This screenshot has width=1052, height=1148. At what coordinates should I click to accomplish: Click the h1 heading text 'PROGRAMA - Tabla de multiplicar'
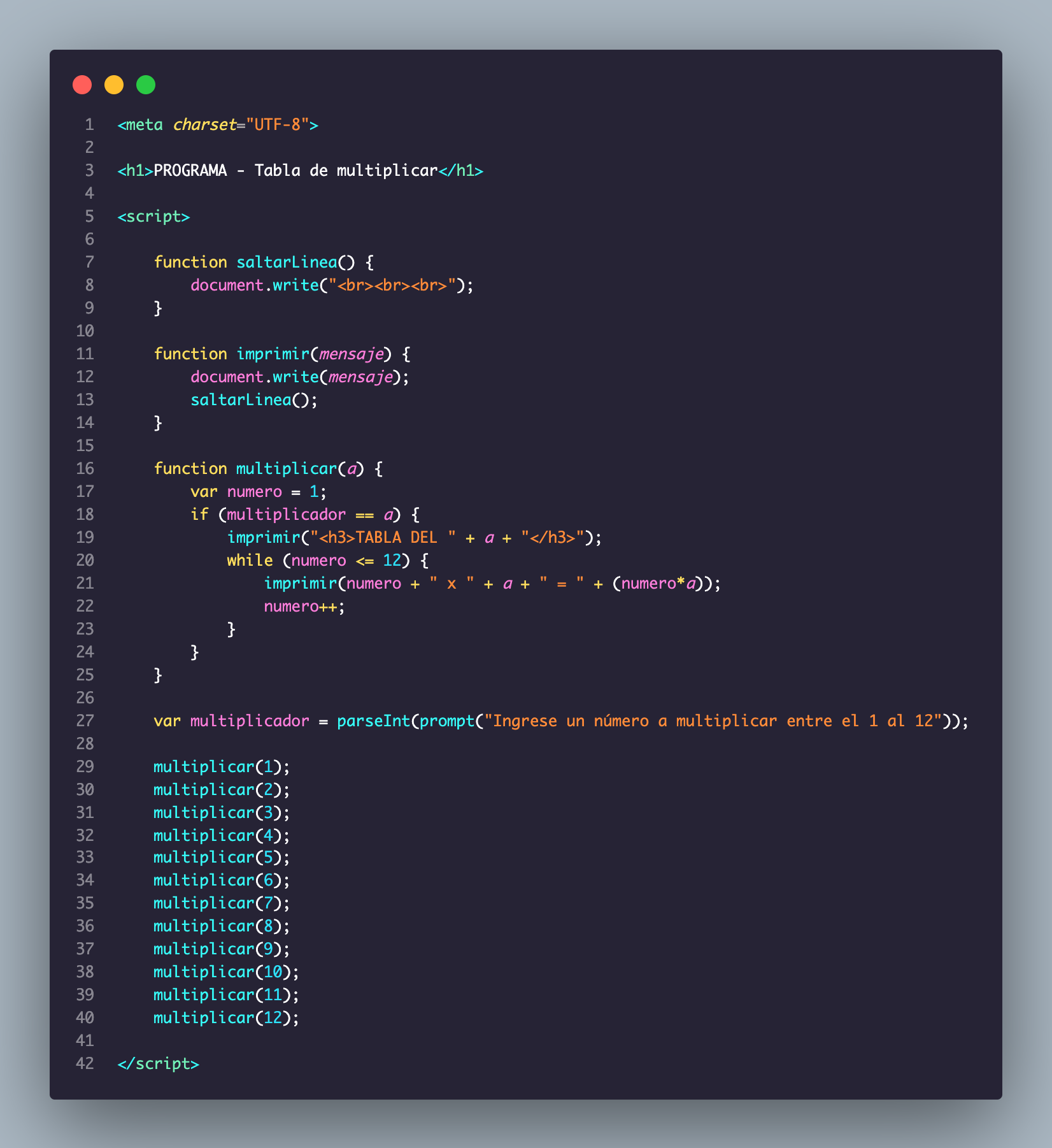(296, 171)
